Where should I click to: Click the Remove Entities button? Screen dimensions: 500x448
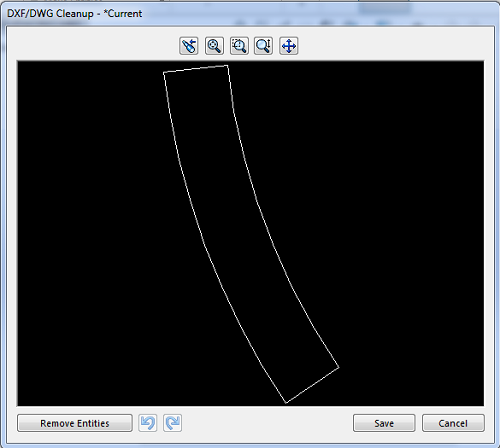(75, 423)
